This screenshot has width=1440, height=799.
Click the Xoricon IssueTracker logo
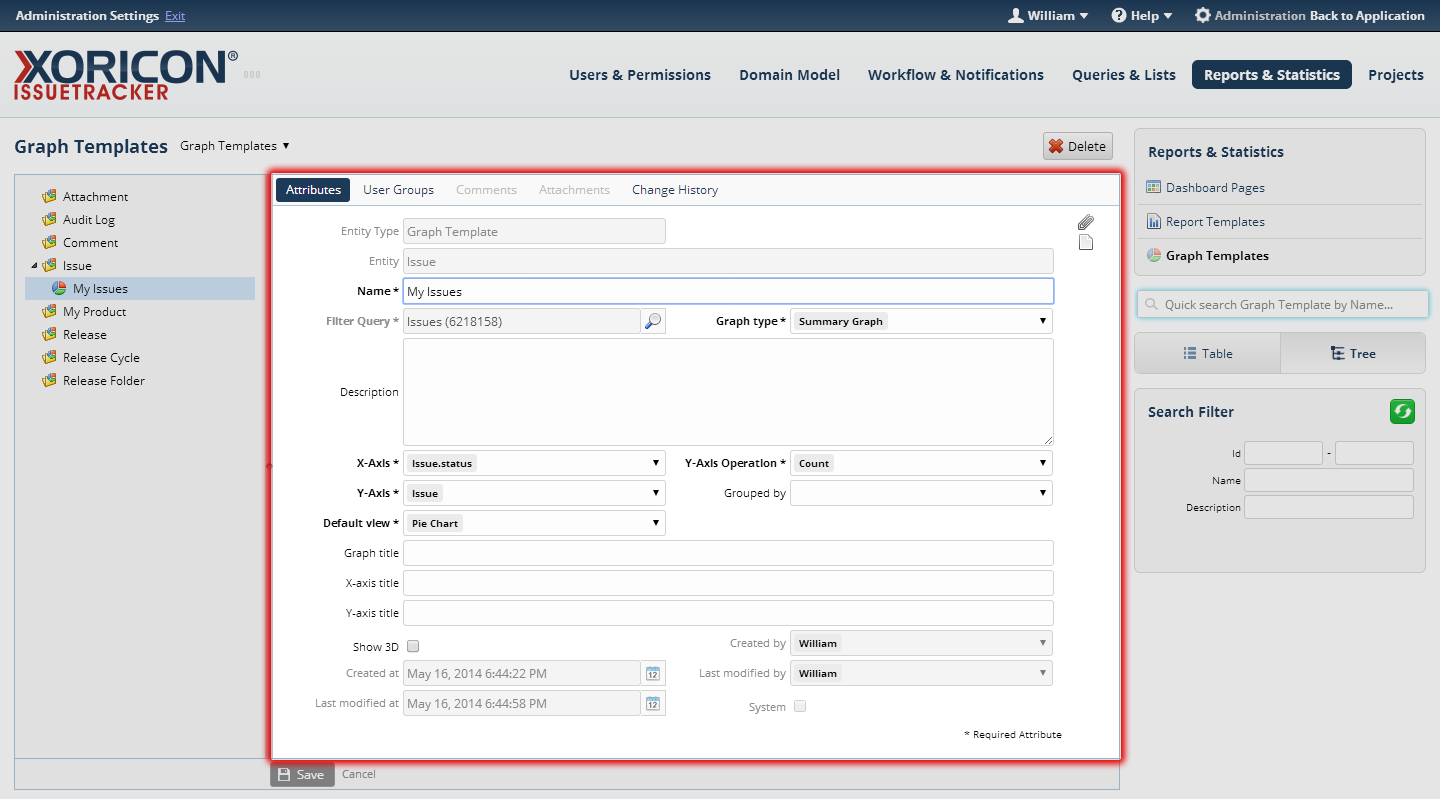pos(126,75)
